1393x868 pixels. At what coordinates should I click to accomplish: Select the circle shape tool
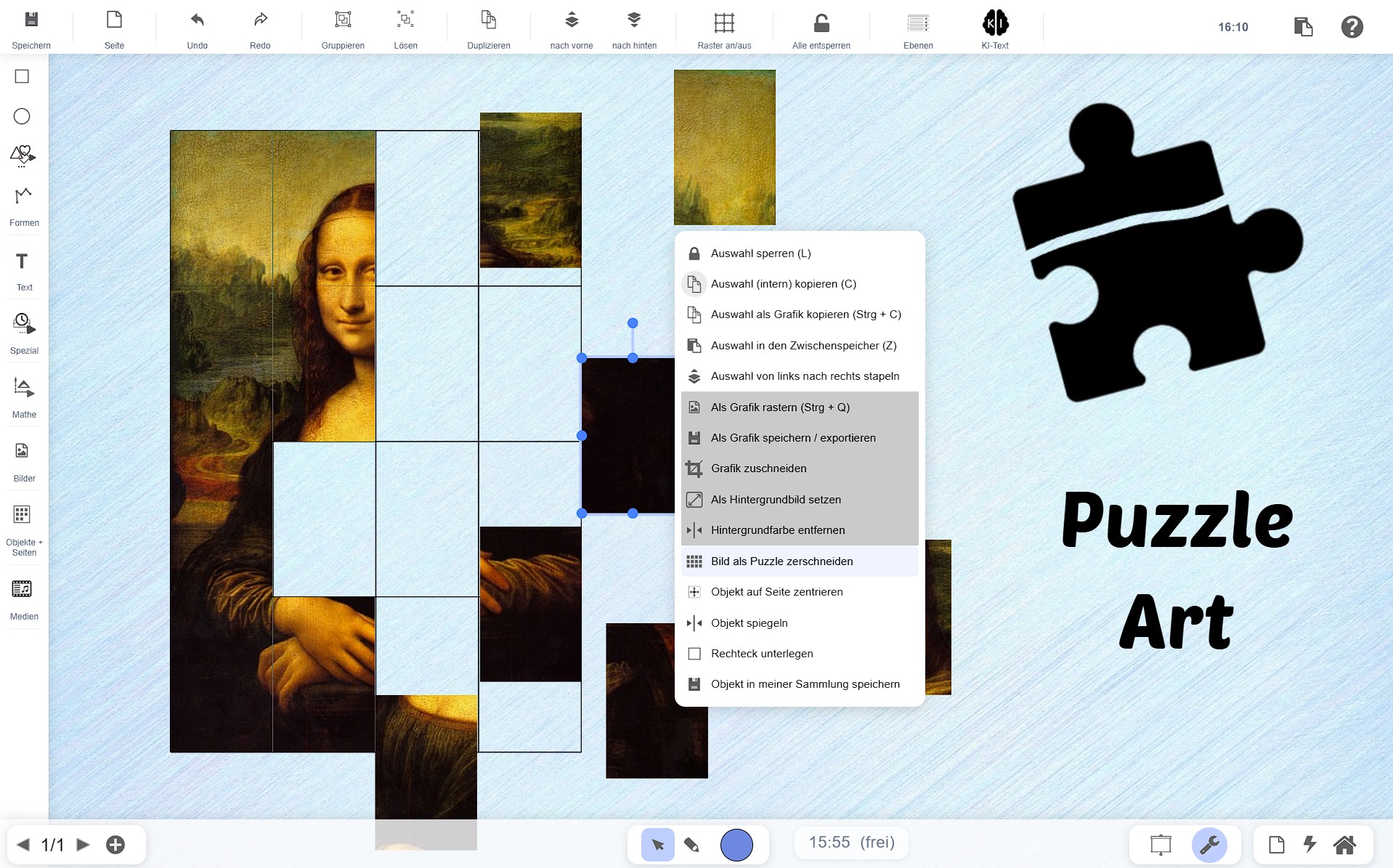[22, 116]
